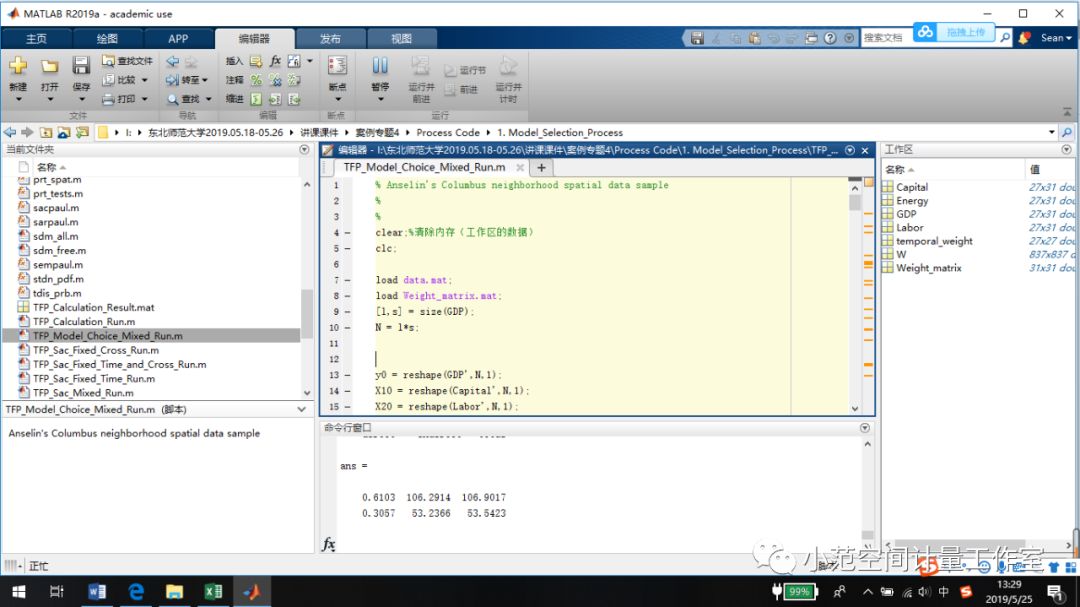Click the Compare (比较) button
Viewport: 1080px width, 607px height.
(120, 80)
